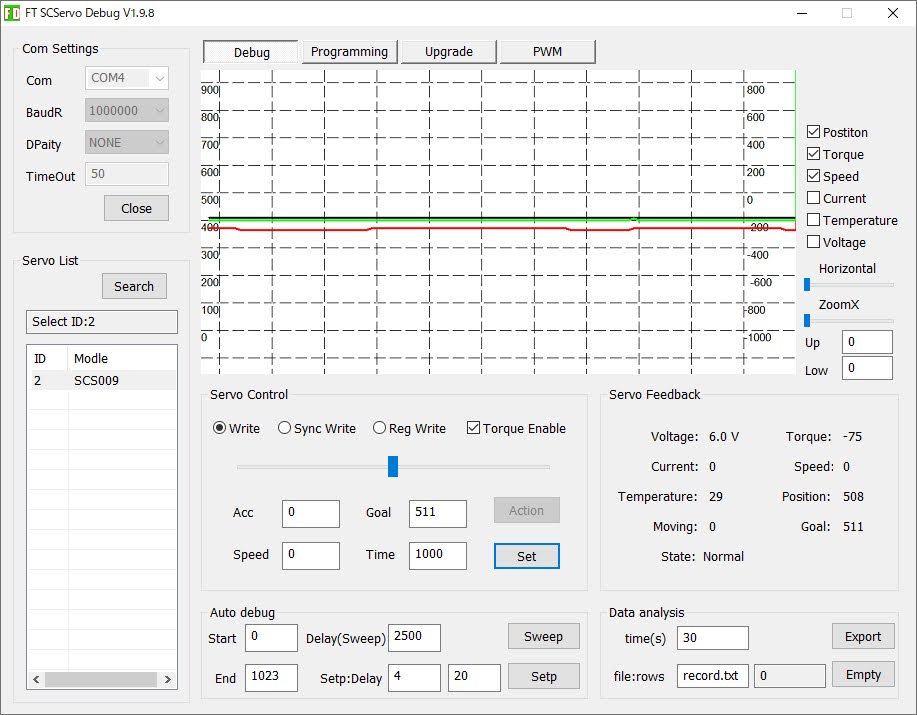Click servo list right scroll arrow
917x715 pixels.
click(x=168, y=679)
